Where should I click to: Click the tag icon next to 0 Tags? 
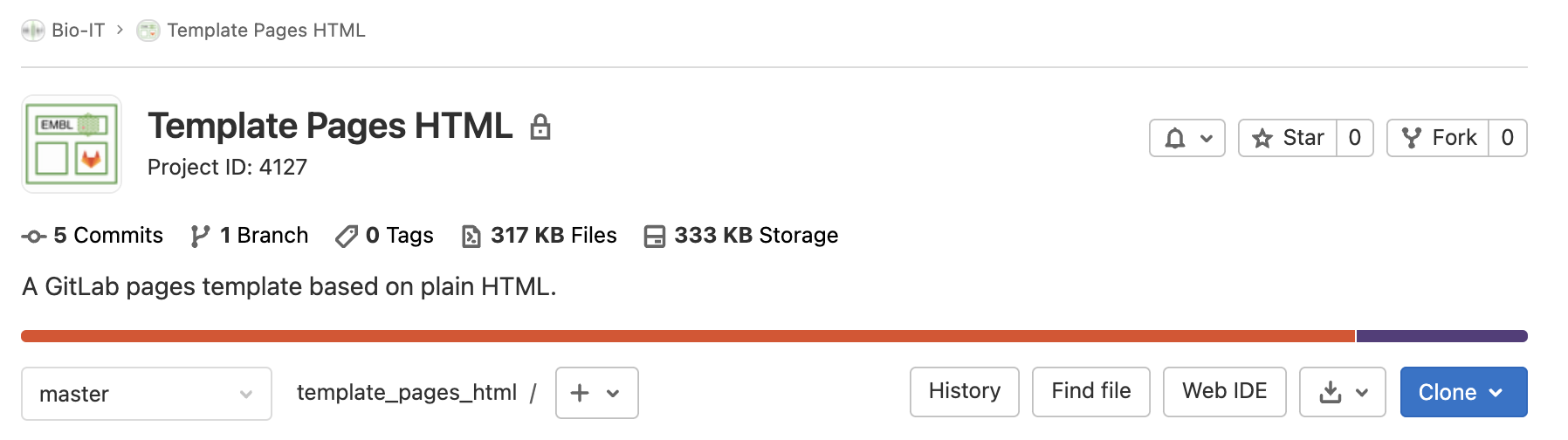click(x=347, y=236)
